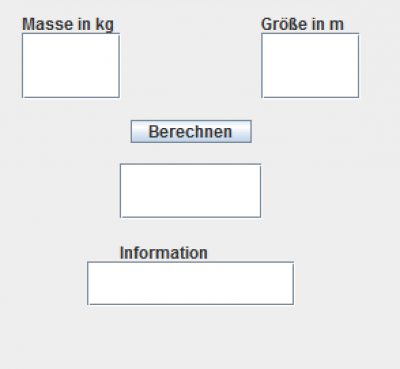Image resolution: width=400 pixels, height=369 pixels.
Task: Click the white box under "Größe in m"
Action: pyautogui.click(x=310, y=66)
